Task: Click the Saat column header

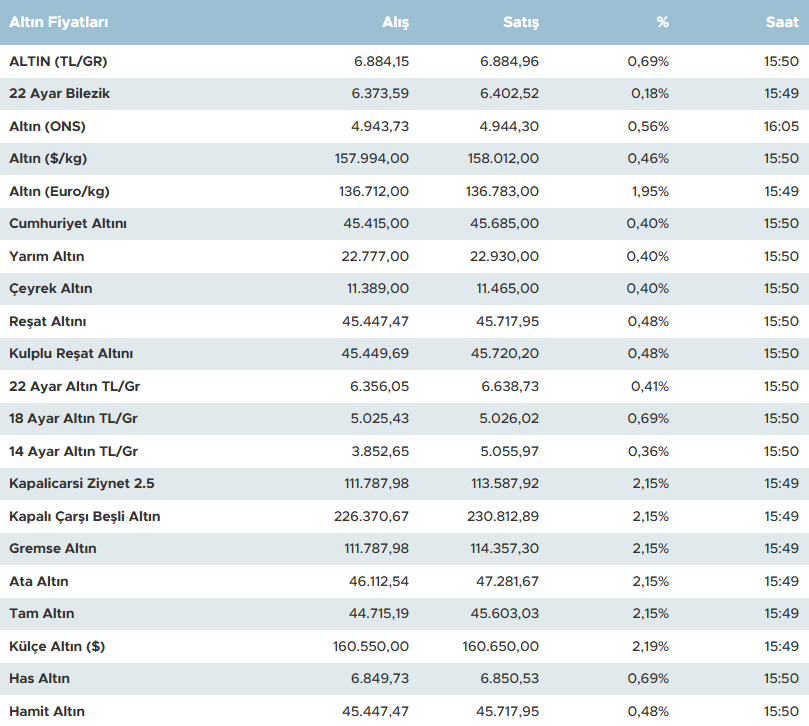Action: pos(783,22)
